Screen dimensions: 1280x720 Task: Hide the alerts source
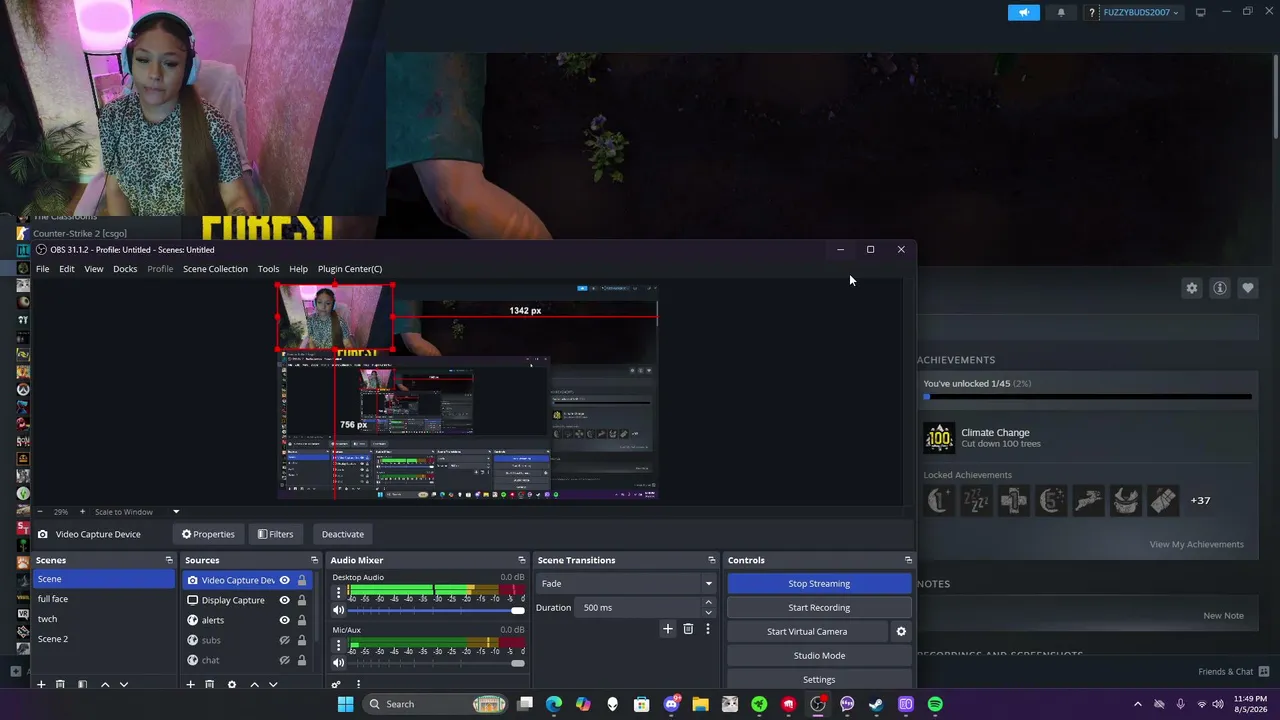[284, 620]
